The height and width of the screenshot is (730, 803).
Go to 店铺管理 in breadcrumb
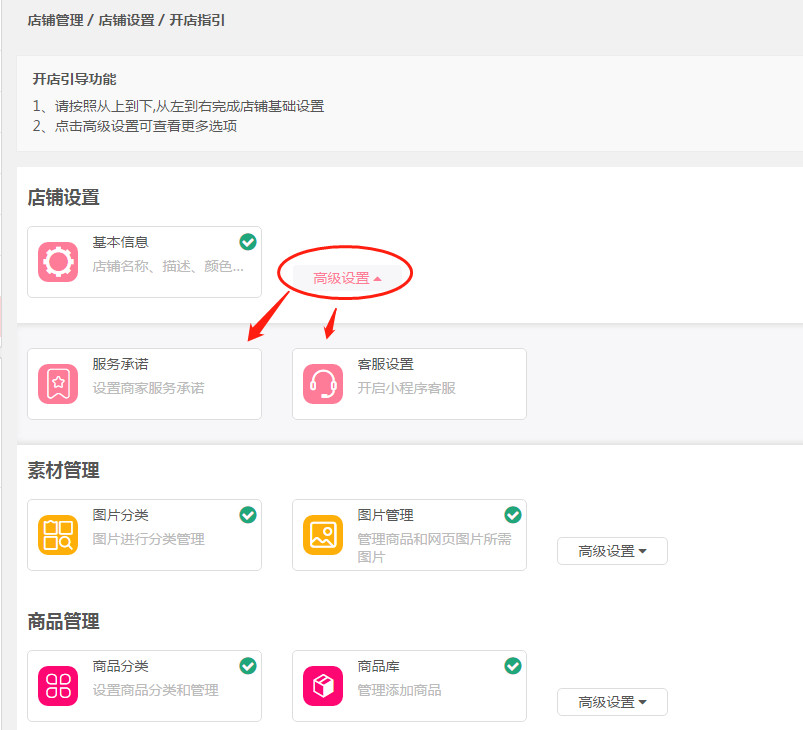(x=55, y=20)
